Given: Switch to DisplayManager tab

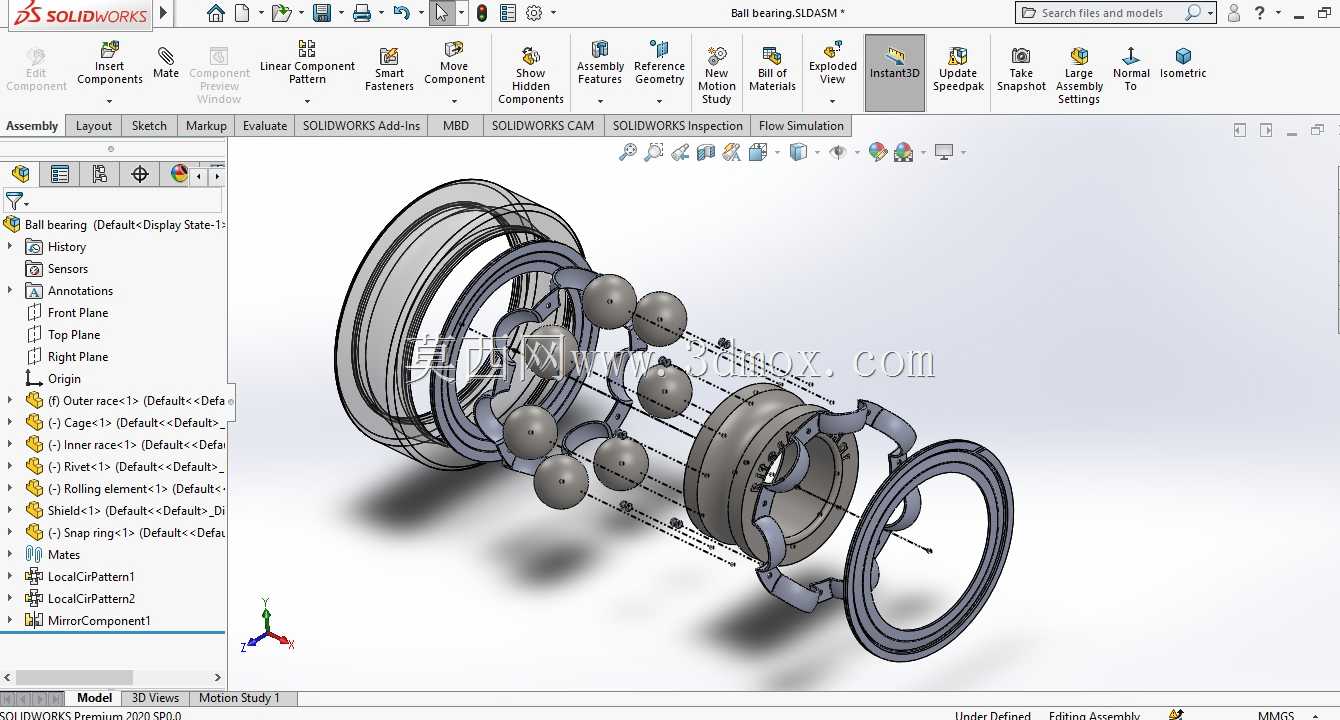Looking at the screenshot, I should pos(178,174).
